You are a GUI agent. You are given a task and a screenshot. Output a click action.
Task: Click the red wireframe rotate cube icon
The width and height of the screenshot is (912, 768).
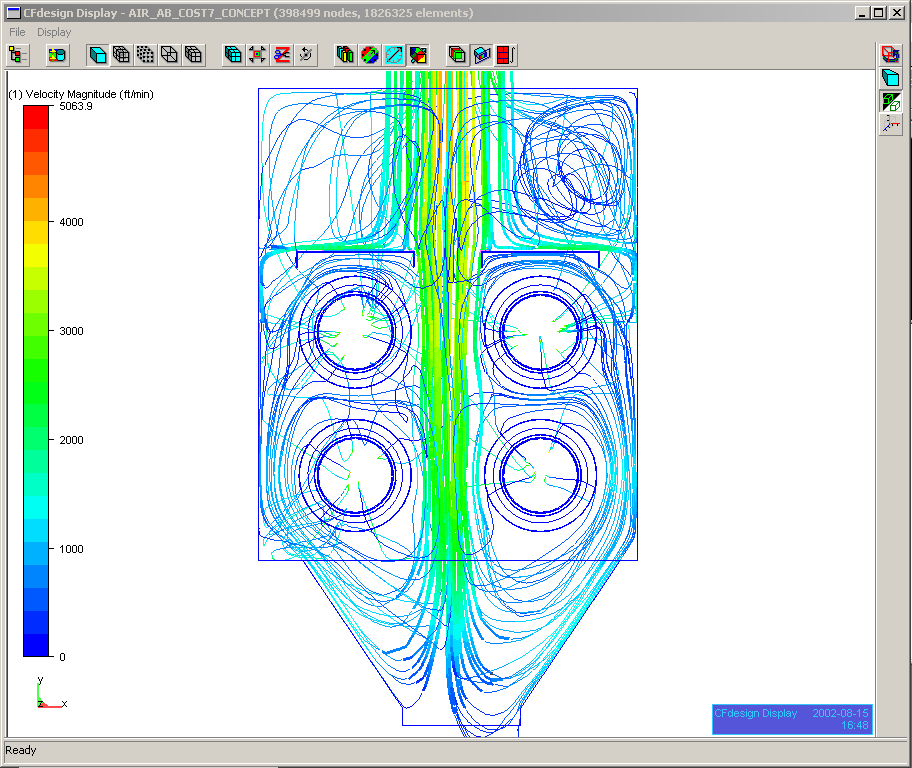point(889,55)
